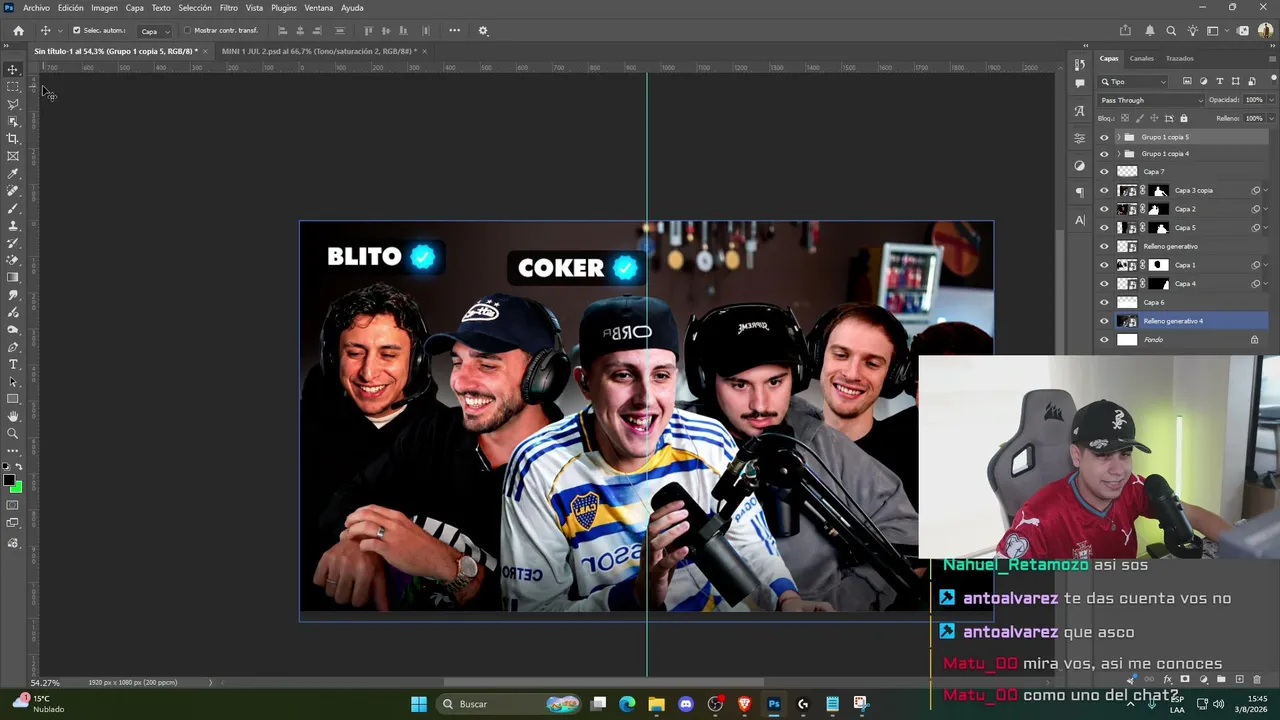Open the Pass Through blend mode dropdown

1151,100
